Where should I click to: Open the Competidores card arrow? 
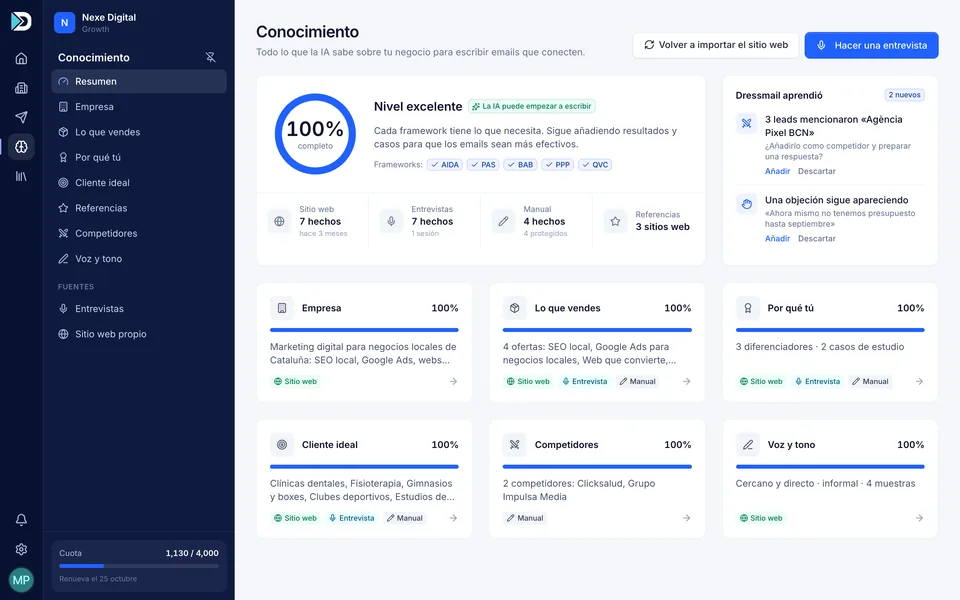[x=686, y=518]
